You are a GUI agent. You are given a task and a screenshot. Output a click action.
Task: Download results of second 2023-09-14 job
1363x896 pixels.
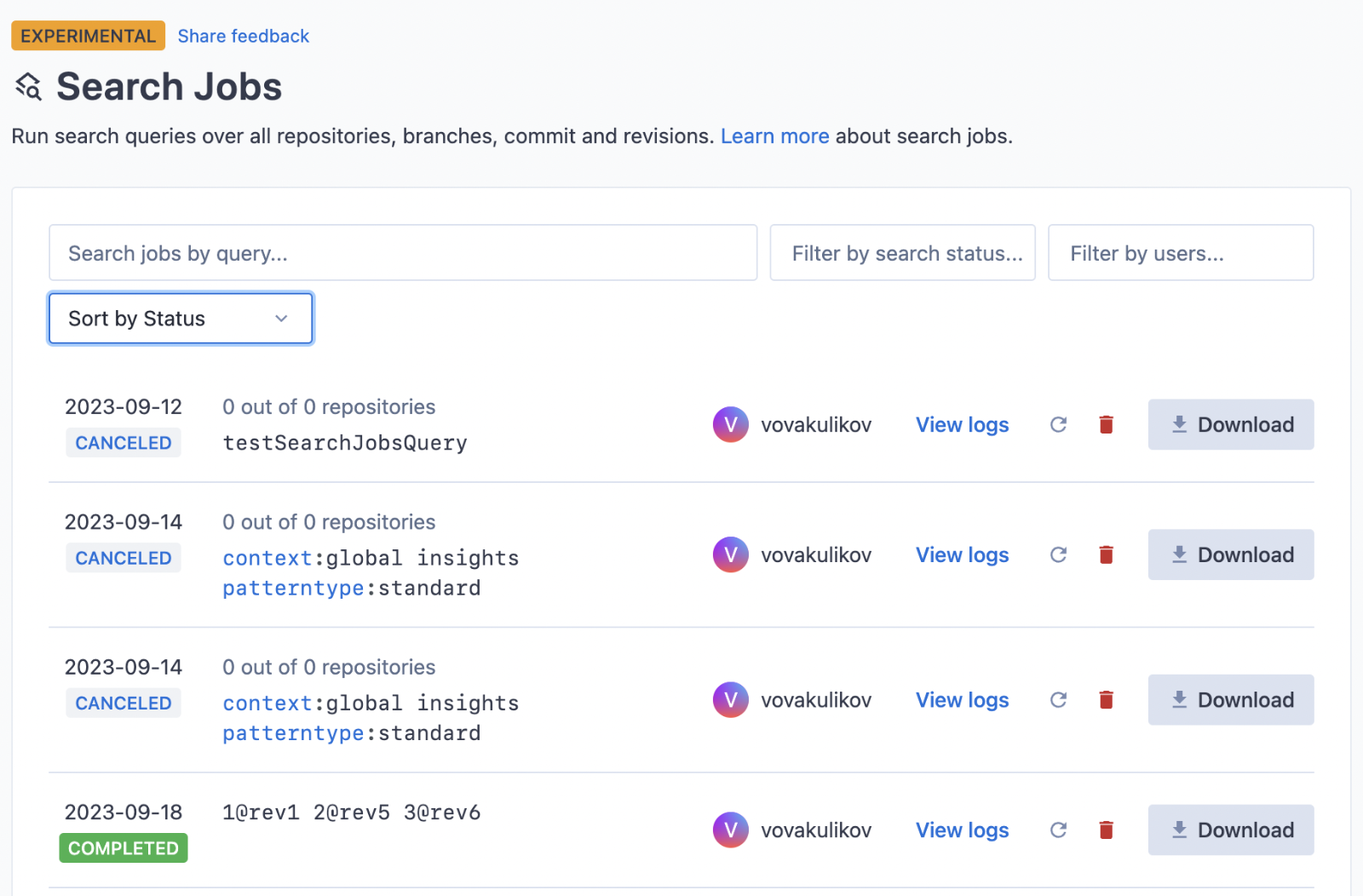click(1231, 699)
